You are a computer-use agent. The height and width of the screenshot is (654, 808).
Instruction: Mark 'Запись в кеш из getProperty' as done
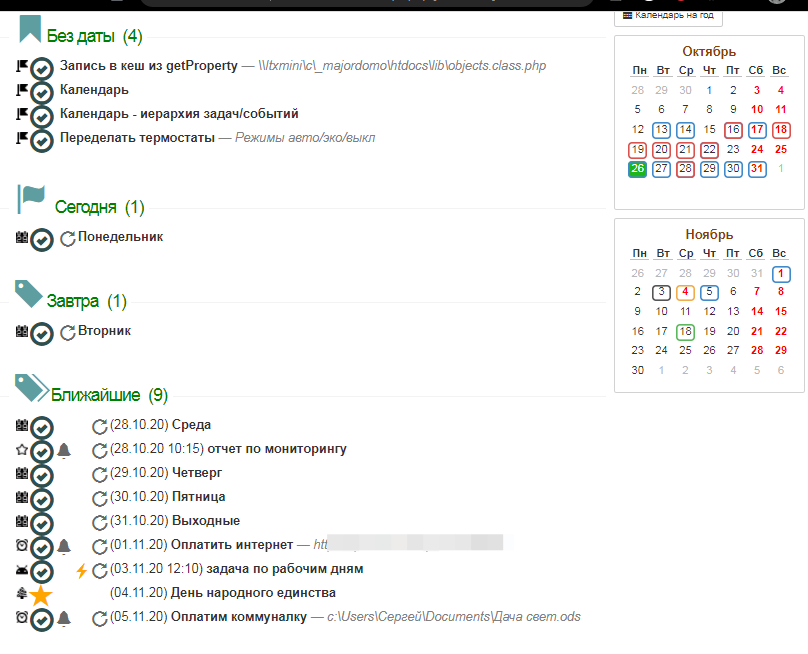coord(42,69)
